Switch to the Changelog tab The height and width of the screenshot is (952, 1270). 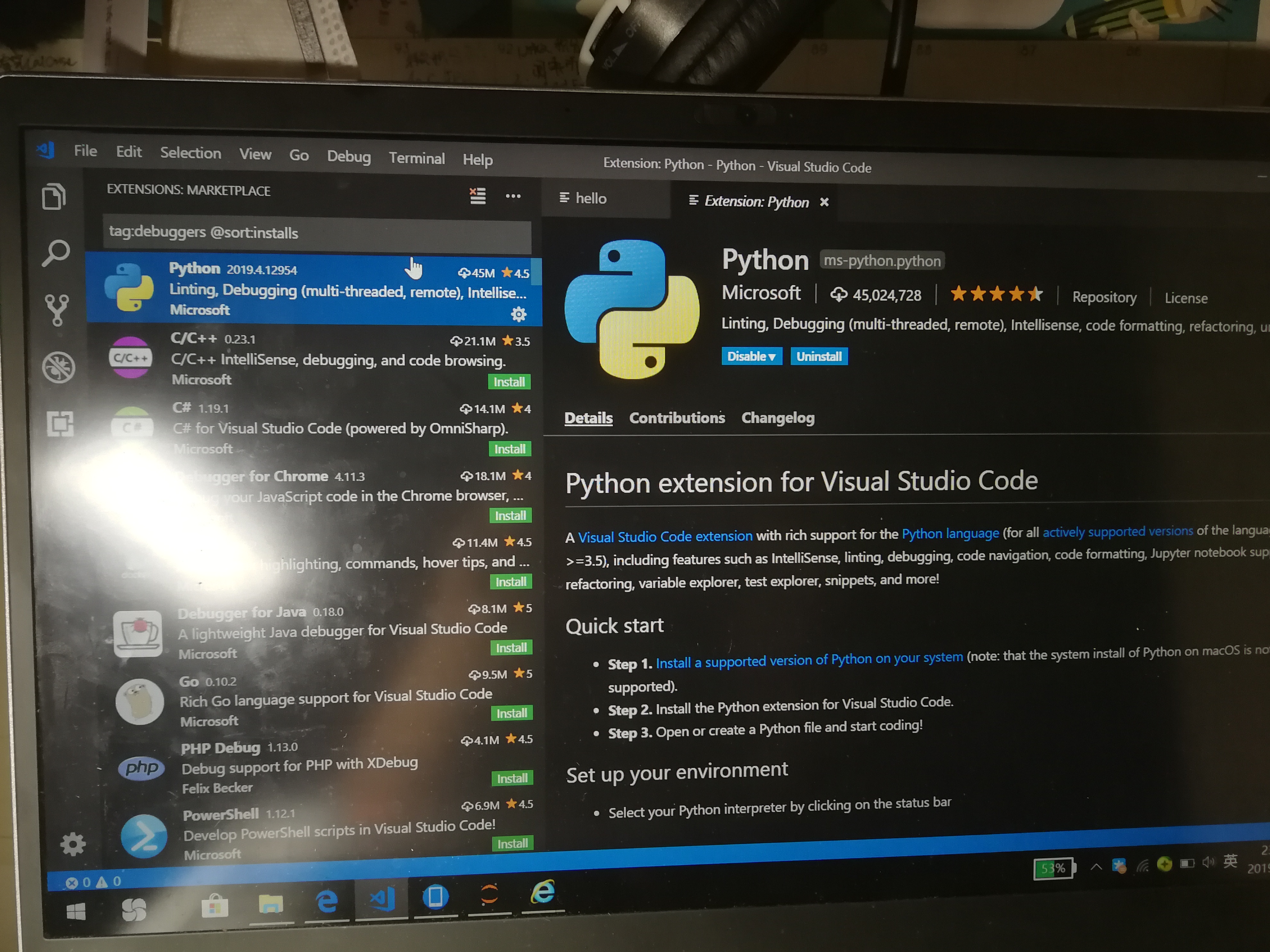pyautogui.click(x=777, y=418)
